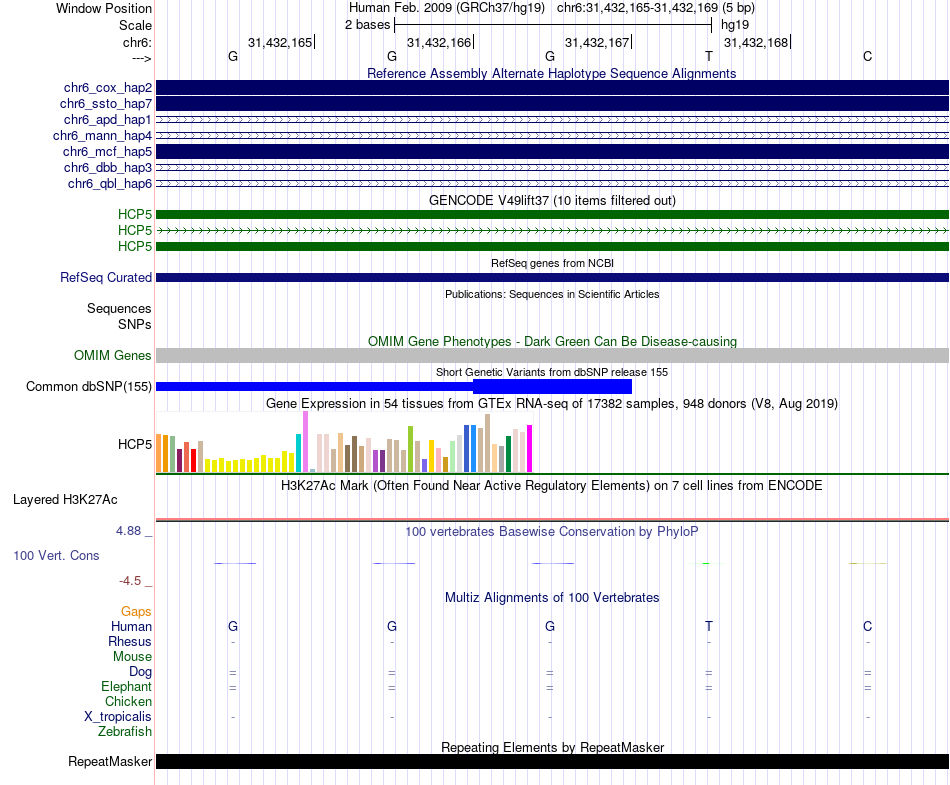Click the solid chr6_mcf_hap5 alignment bar
This screenshot has width=950, height=785.
(x=552, y=151)
